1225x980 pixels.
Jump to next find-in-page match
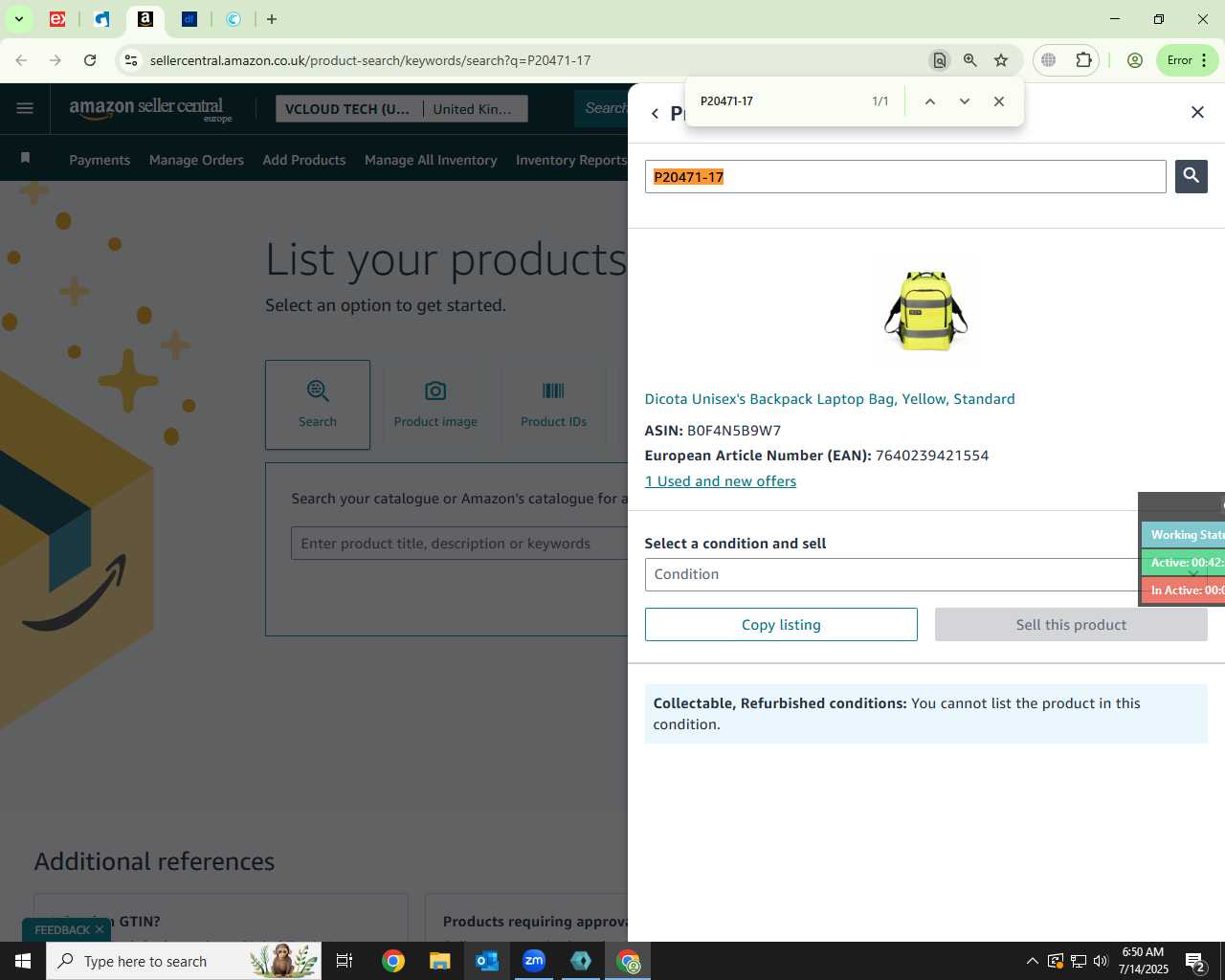click(964, 101)
